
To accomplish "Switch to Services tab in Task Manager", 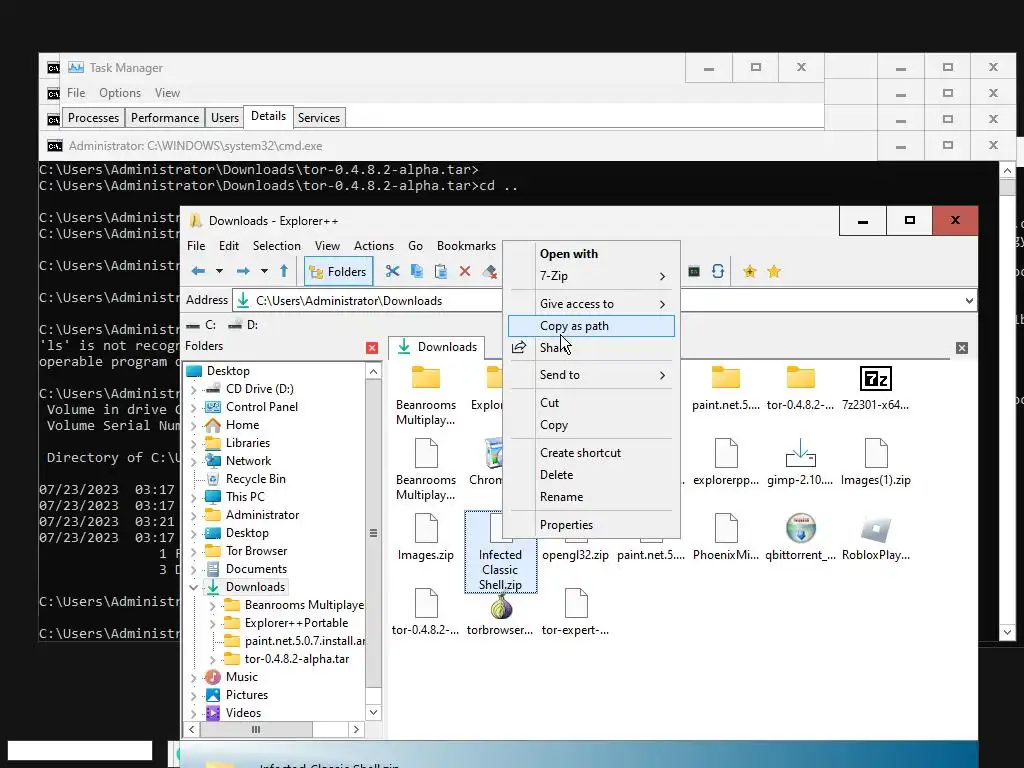I will pos(319,118).
